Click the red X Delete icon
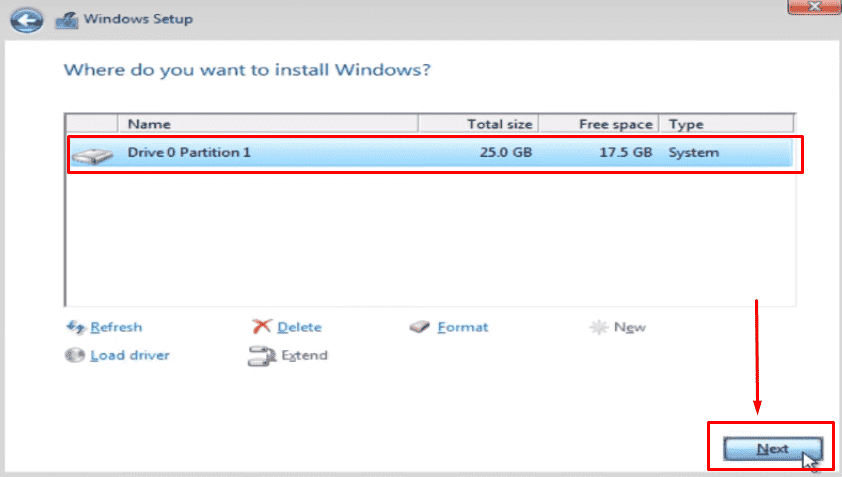842x477 pixels. tap(262, 326)
